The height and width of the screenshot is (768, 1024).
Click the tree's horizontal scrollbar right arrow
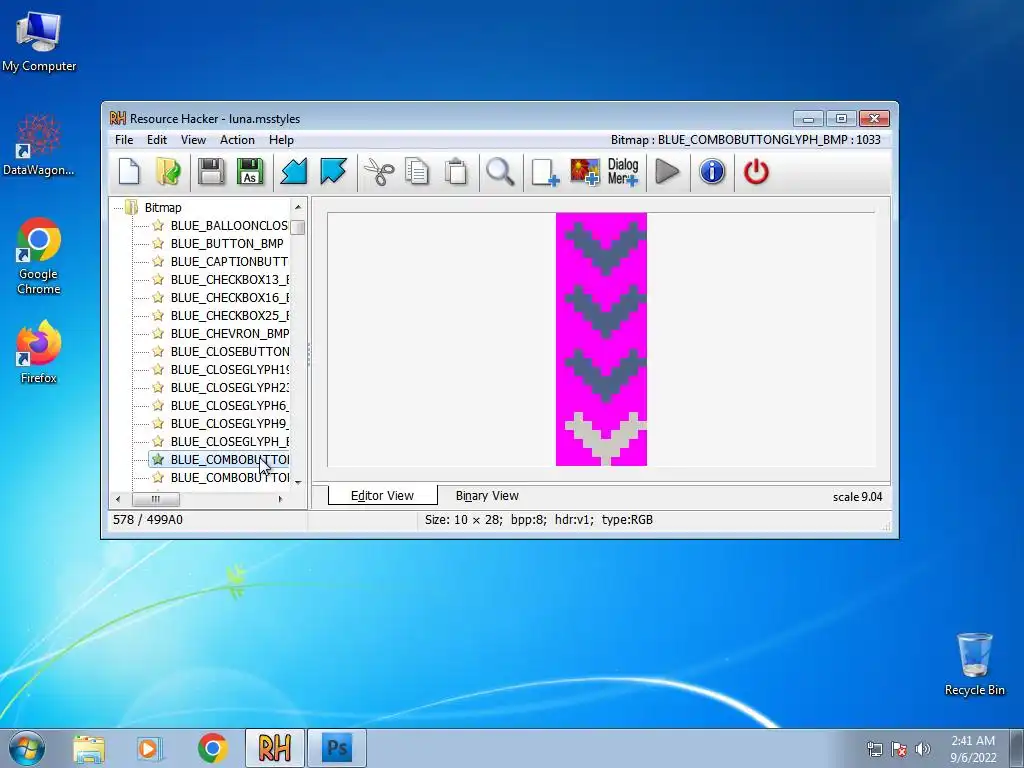280,499
